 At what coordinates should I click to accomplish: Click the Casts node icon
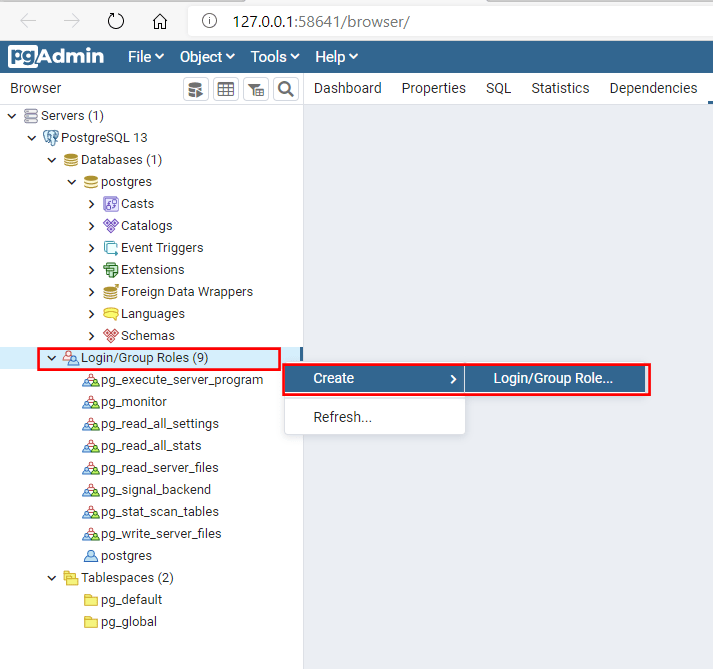(x=110, y=204)
